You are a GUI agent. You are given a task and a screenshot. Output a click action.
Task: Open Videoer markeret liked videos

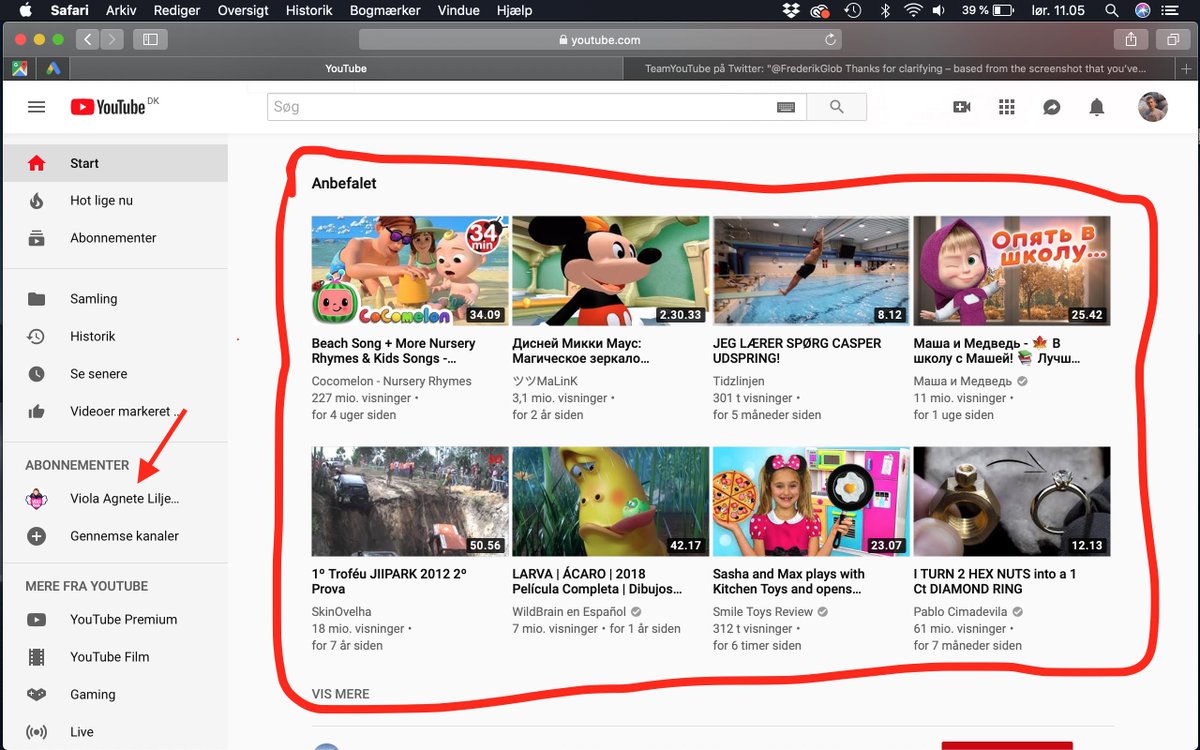click(115, 411)
